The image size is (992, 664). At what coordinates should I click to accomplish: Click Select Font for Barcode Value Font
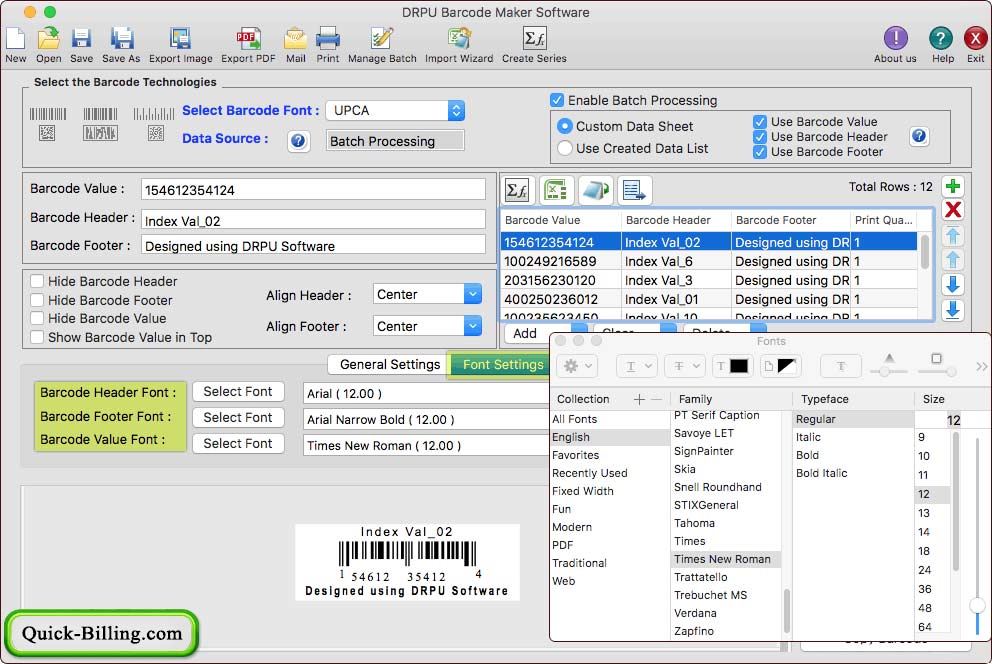[238, 443]
